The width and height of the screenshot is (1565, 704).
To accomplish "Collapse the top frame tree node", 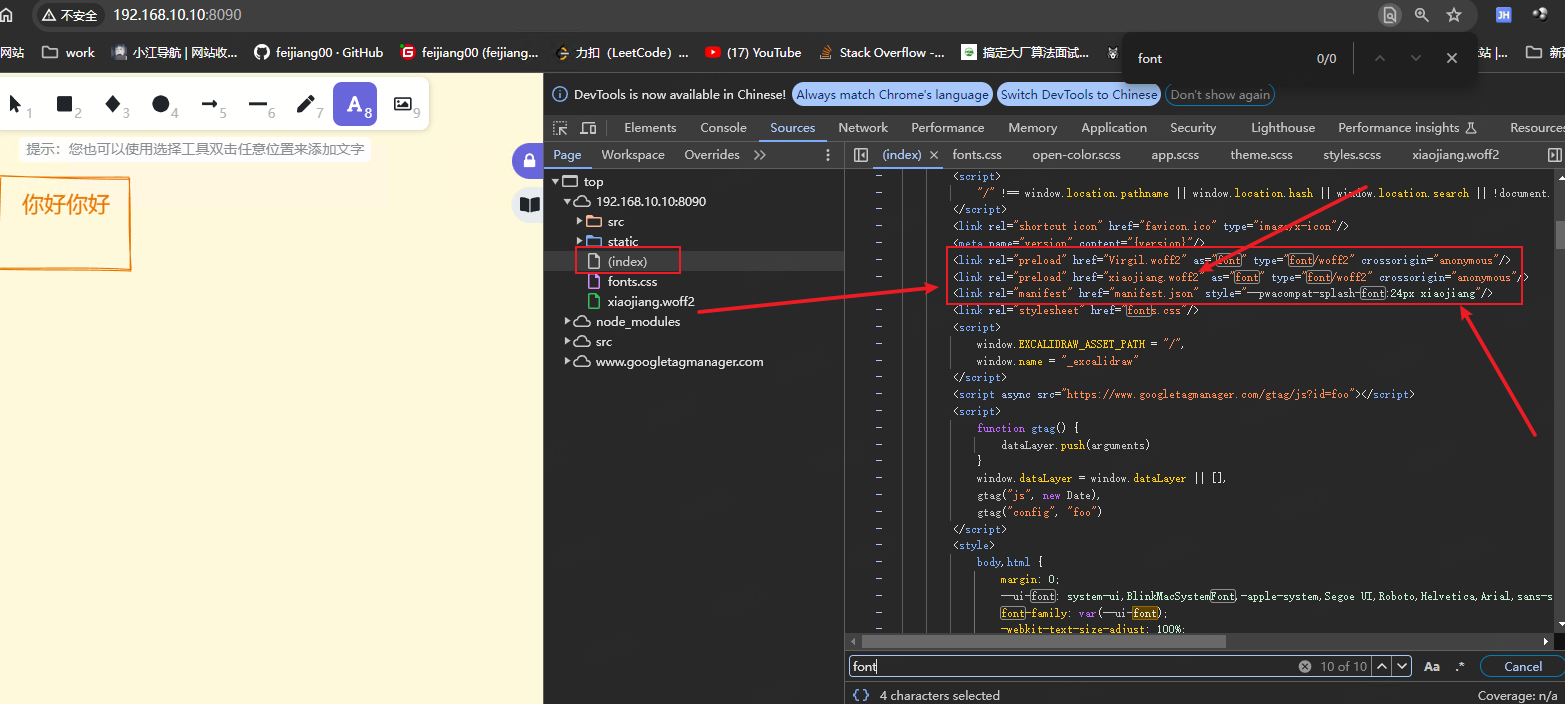I will (556, 181).
